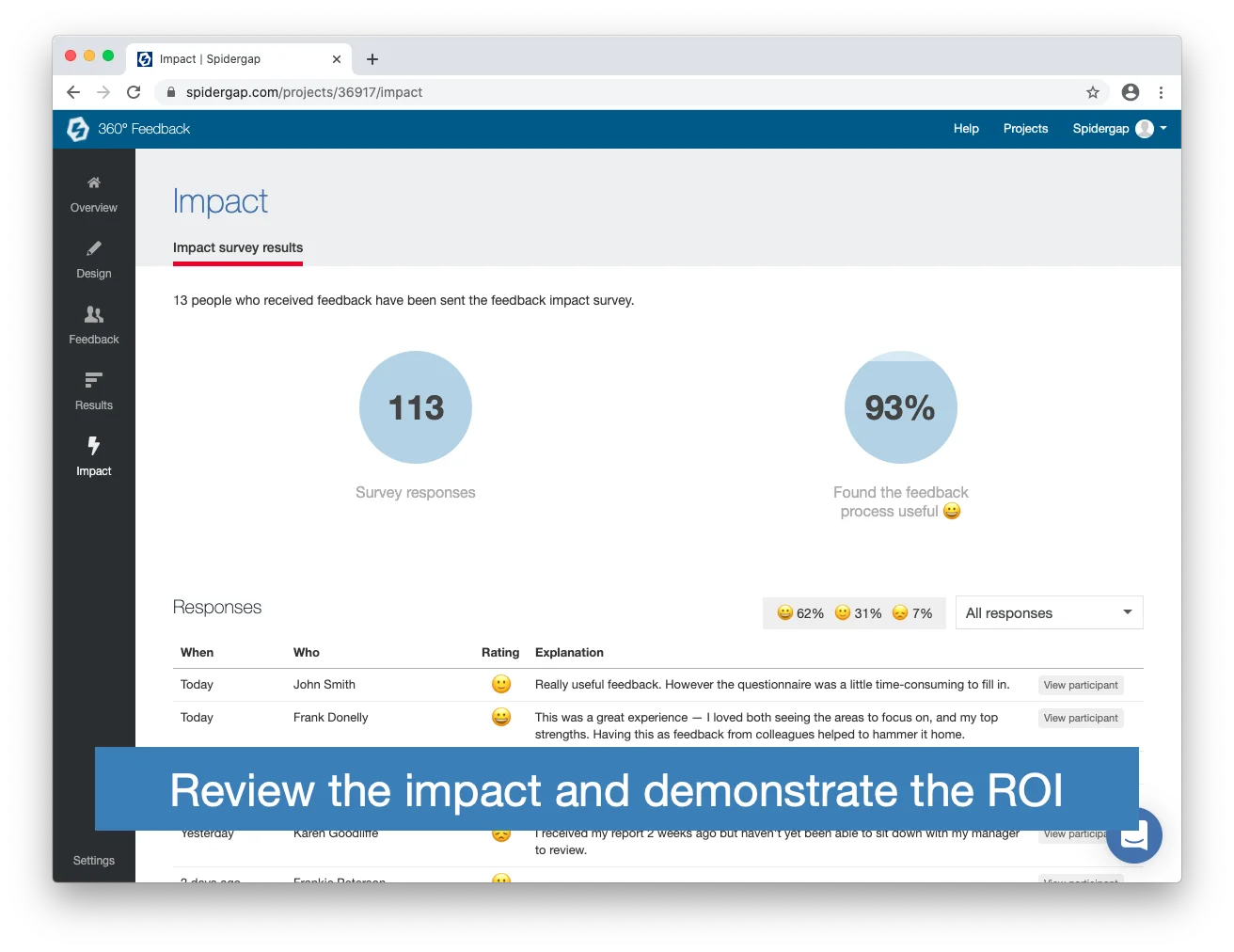The width and height of the screenshot is (1234, 952).
Task: Expand the Spidergap account menu
Action: (1119, 129)
